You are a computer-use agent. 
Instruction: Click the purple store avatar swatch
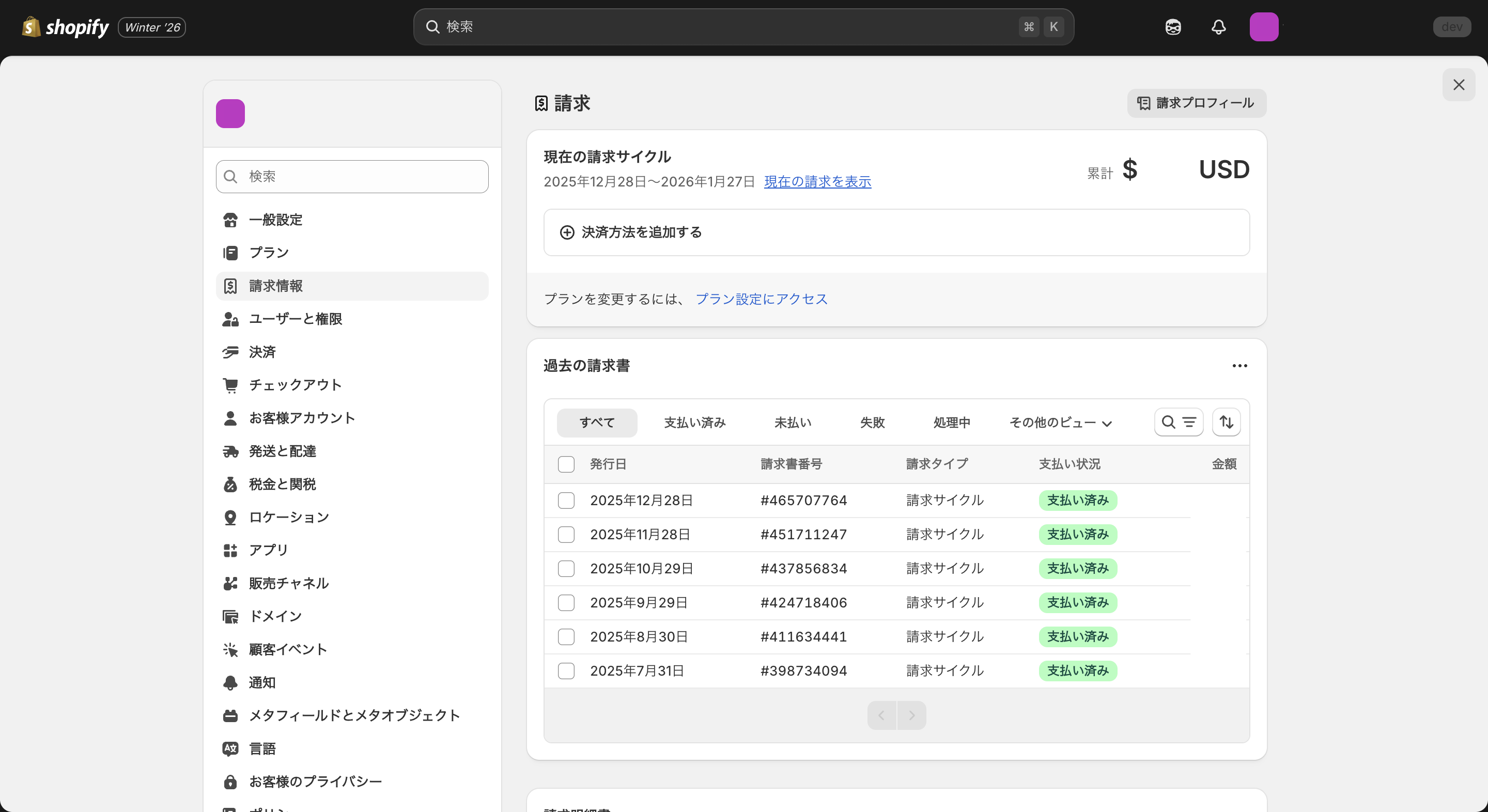(230, 113)
